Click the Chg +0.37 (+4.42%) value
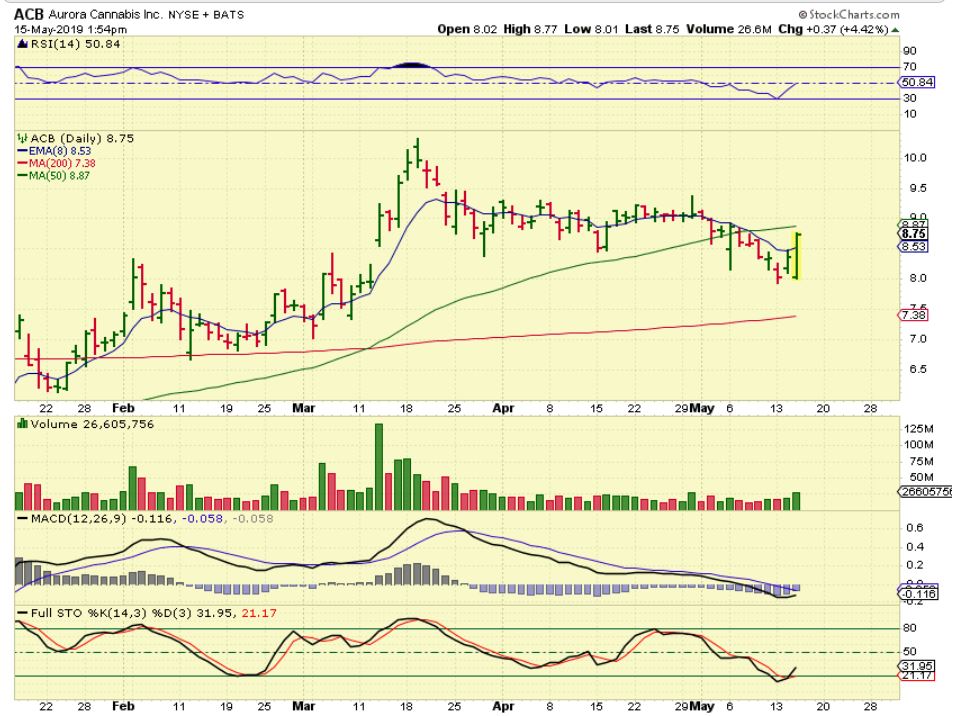953x716 pixels. point(833,29)
